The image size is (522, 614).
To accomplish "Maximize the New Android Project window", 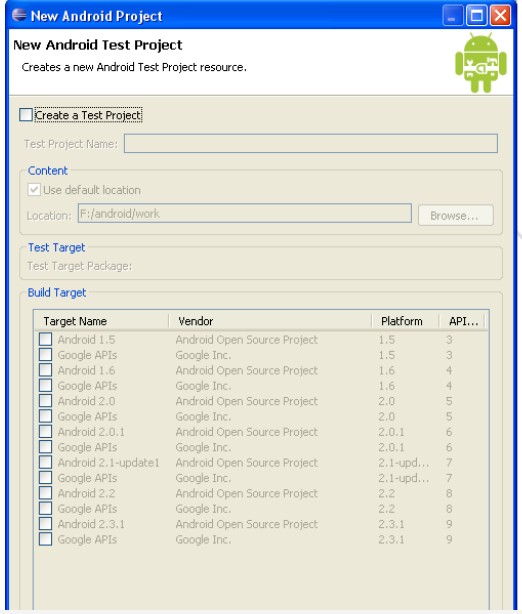I will [x=477, y=16].
